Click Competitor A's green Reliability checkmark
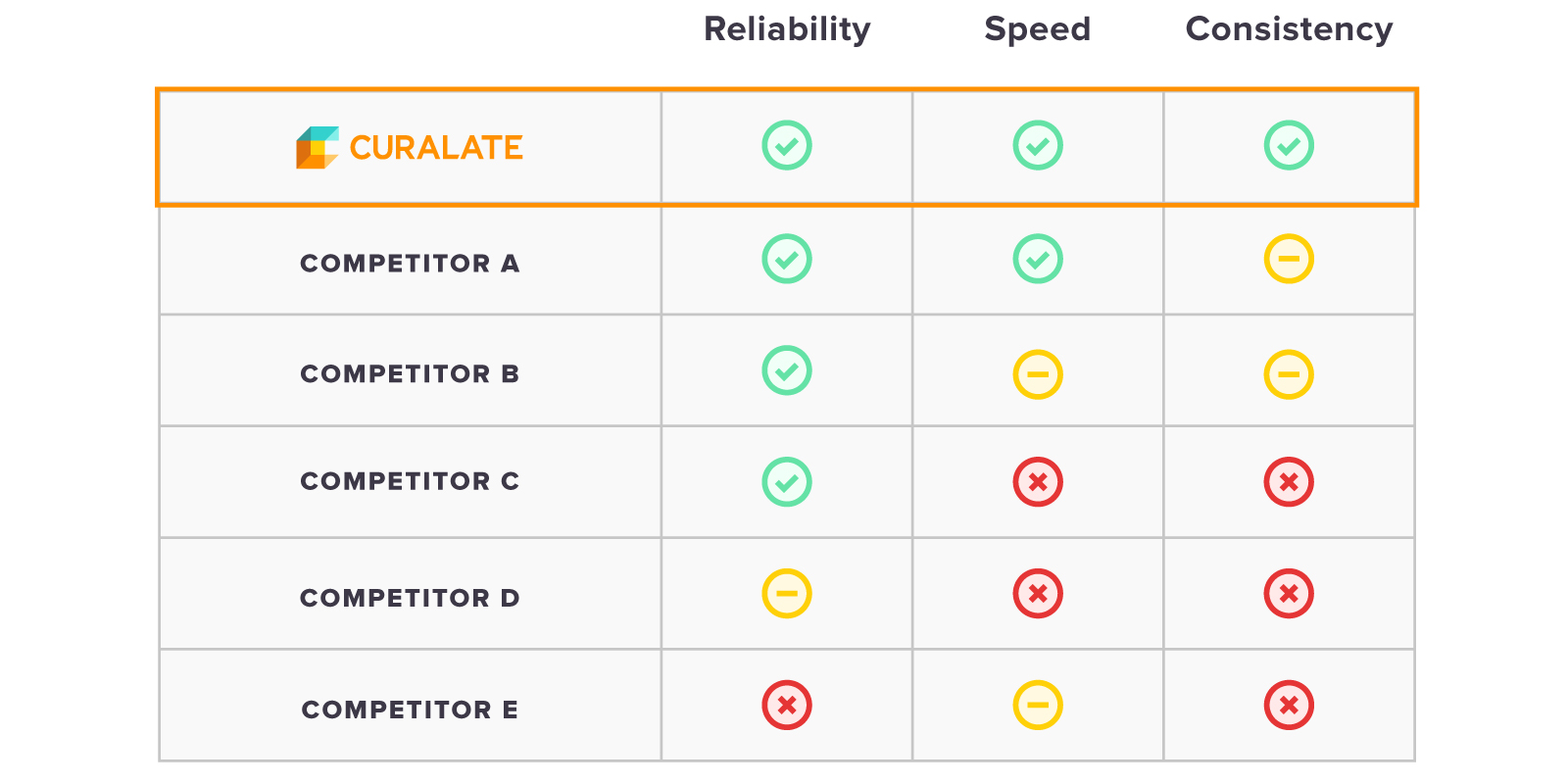The height and width of the screenshot is (784, 1568). pyautogui.click(x=787, y=259)
